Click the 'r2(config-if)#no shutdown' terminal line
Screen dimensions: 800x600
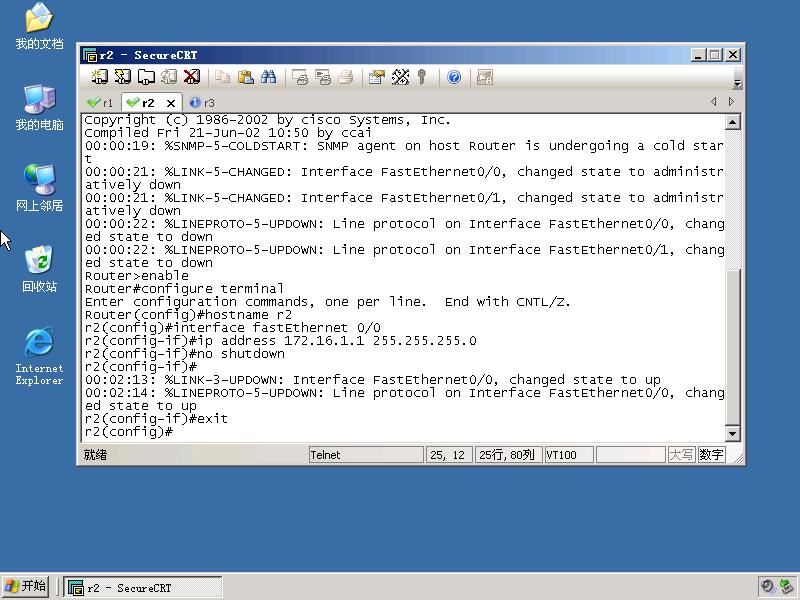point(185,354)
